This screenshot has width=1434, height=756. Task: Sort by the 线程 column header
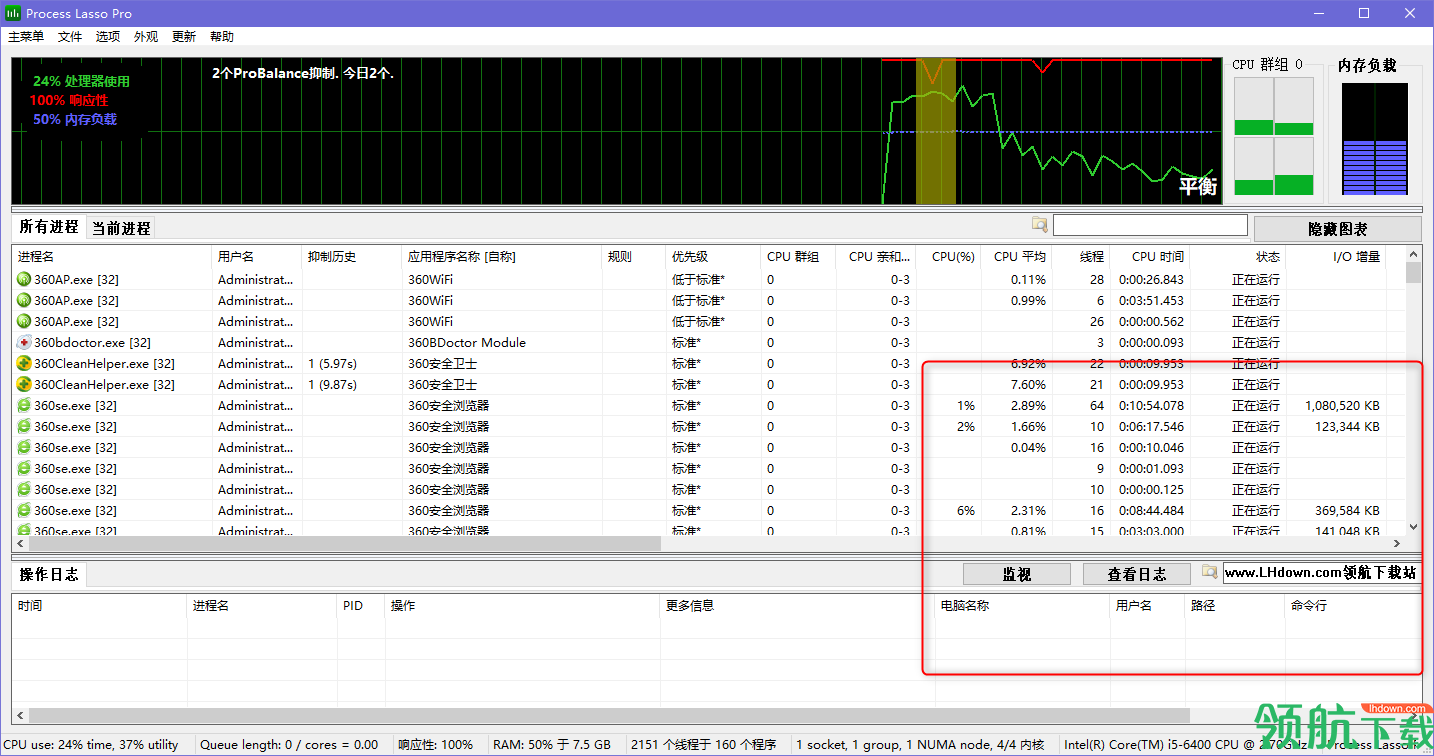(x=1081, y=257)
